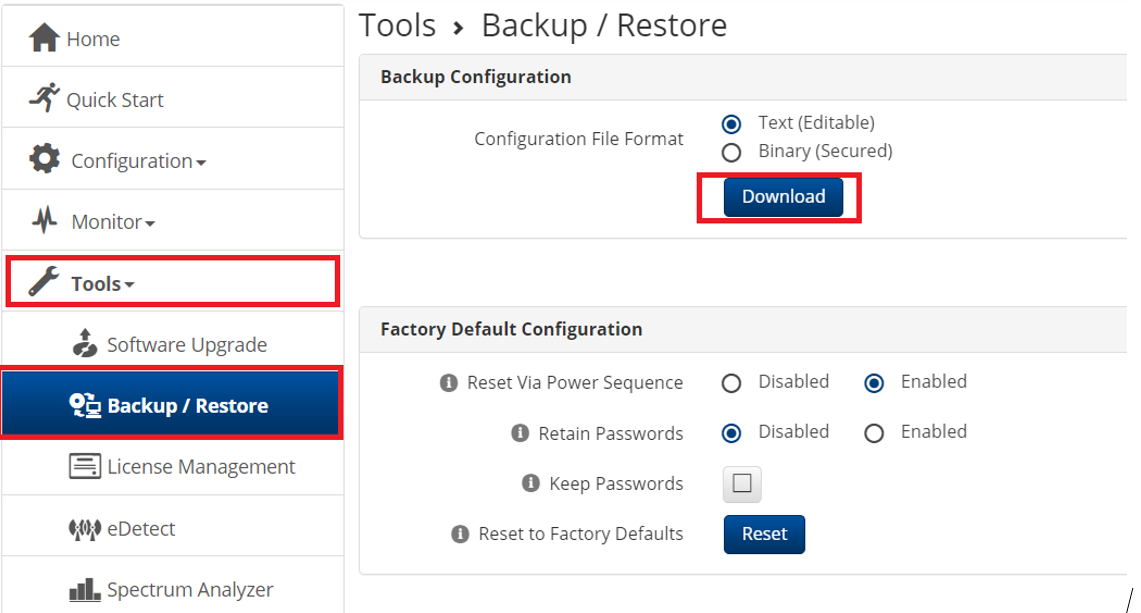Click info icon beside Reset Via Power Sequence
The height and width of the screenshot is (613, 1141).
448,383
